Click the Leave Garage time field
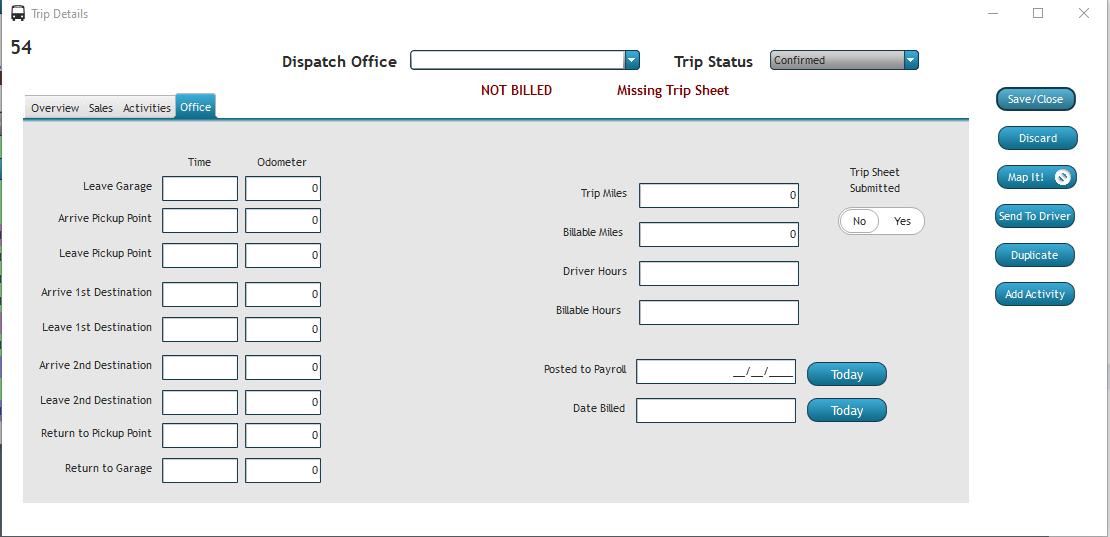1110x537 pixels. click(x=200, y=188)
